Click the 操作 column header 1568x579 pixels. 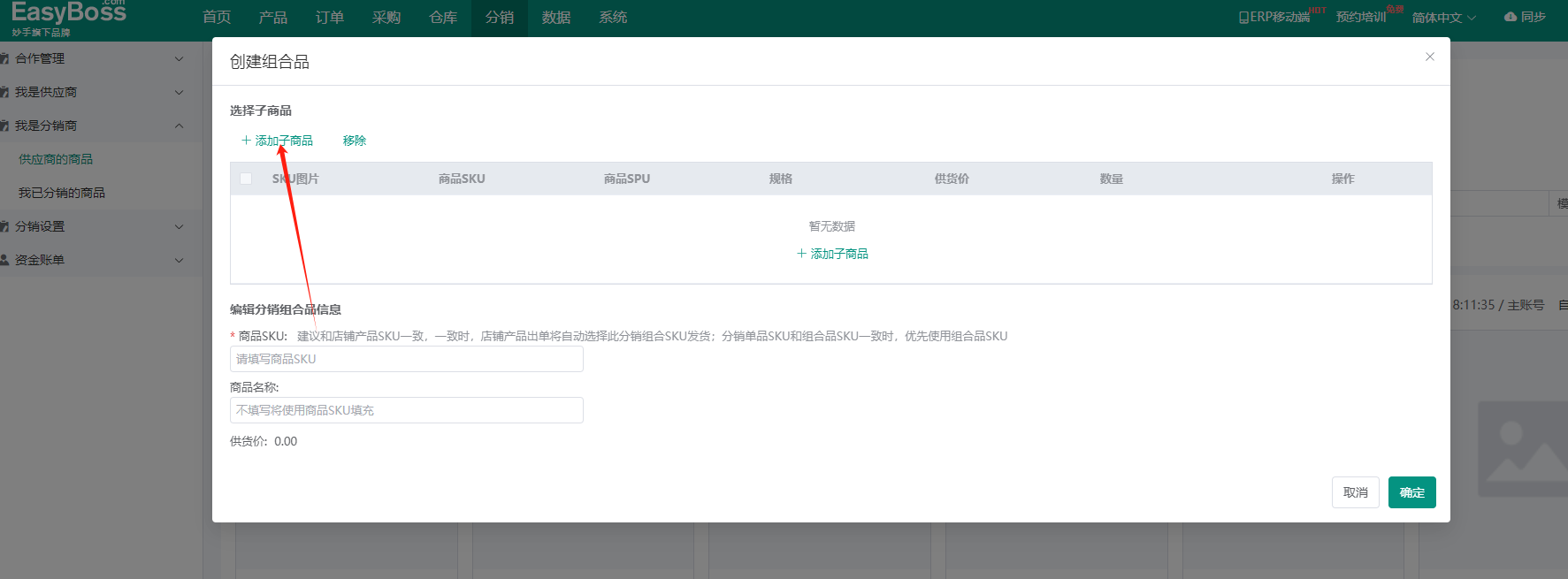[1342, 179]
